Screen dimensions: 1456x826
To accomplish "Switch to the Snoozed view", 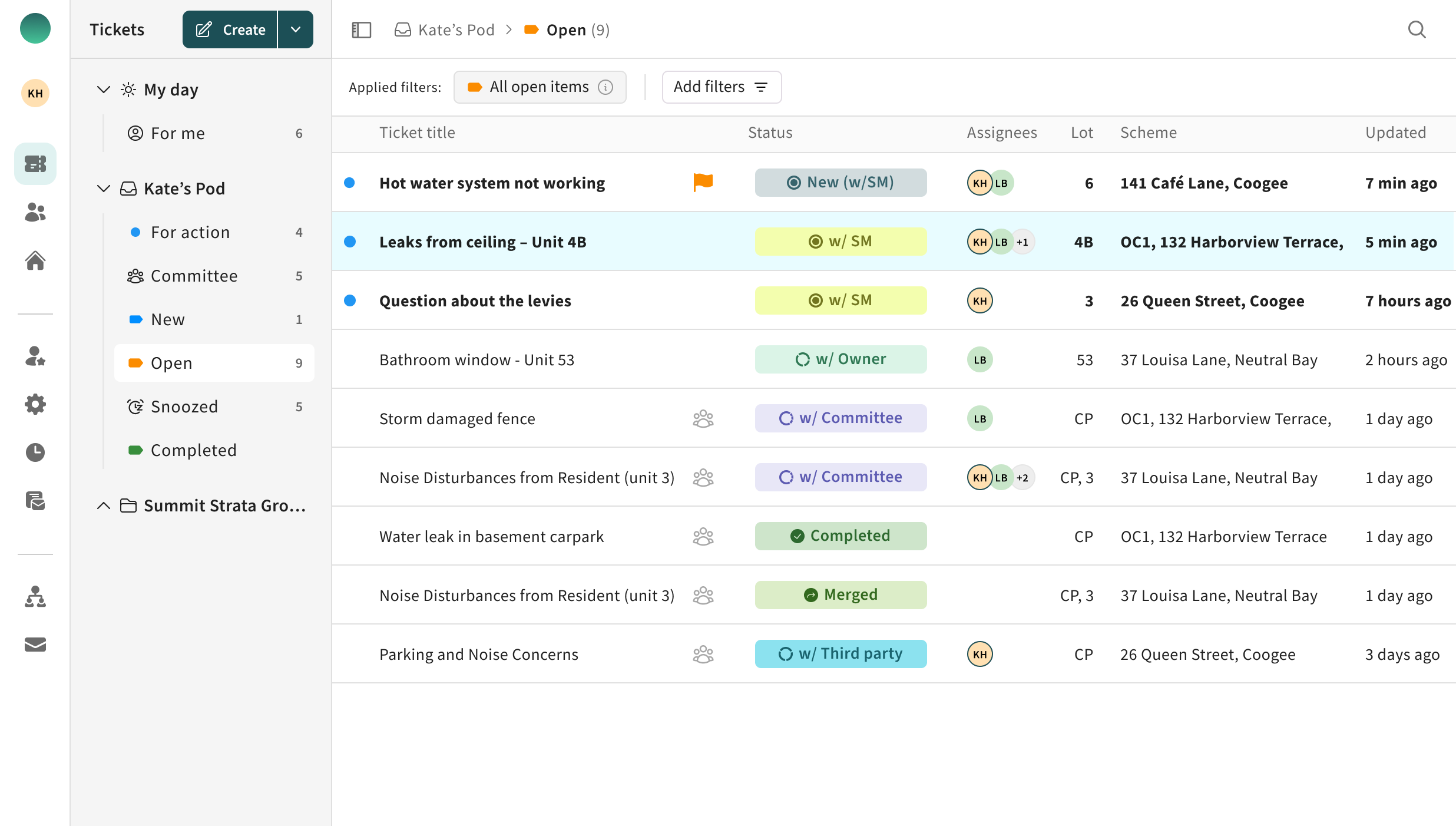I will [x=184, y=406].
